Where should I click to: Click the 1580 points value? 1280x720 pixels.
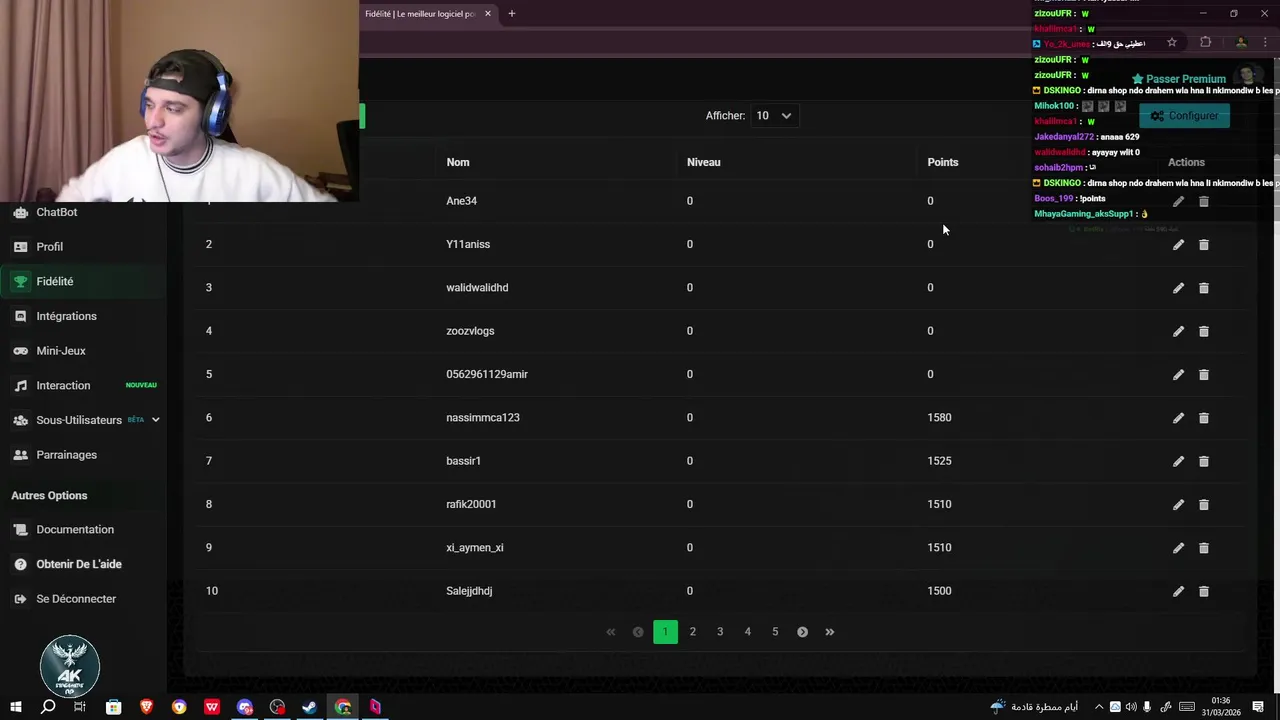click(939, 418)
